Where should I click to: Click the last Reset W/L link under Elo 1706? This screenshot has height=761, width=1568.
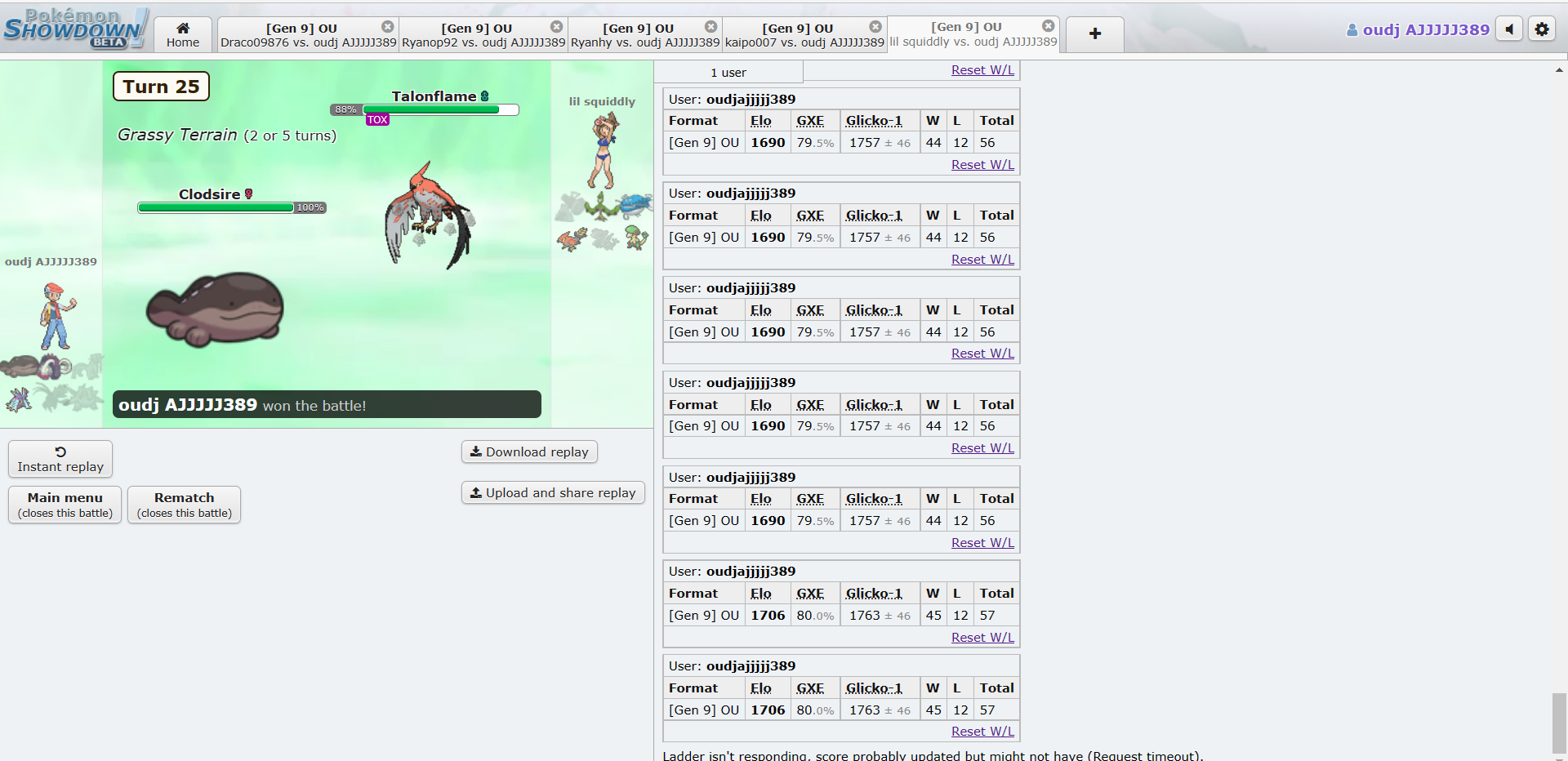pyautogui.click(x=982, y=732)
